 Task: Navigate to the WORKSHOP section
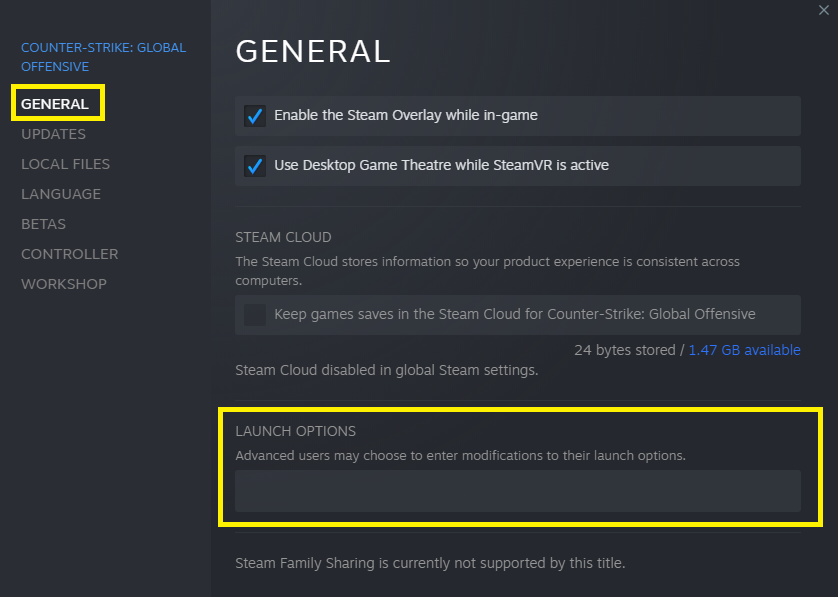(63, 283)
